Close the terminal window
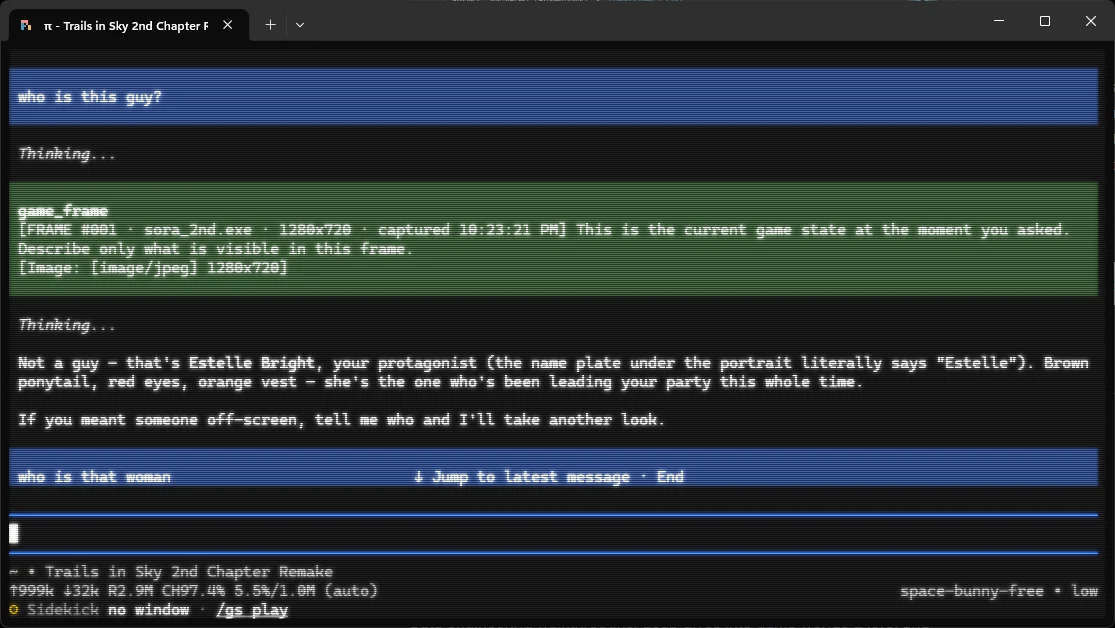Screen dimensions: 1115x628 coord(1091,21)
